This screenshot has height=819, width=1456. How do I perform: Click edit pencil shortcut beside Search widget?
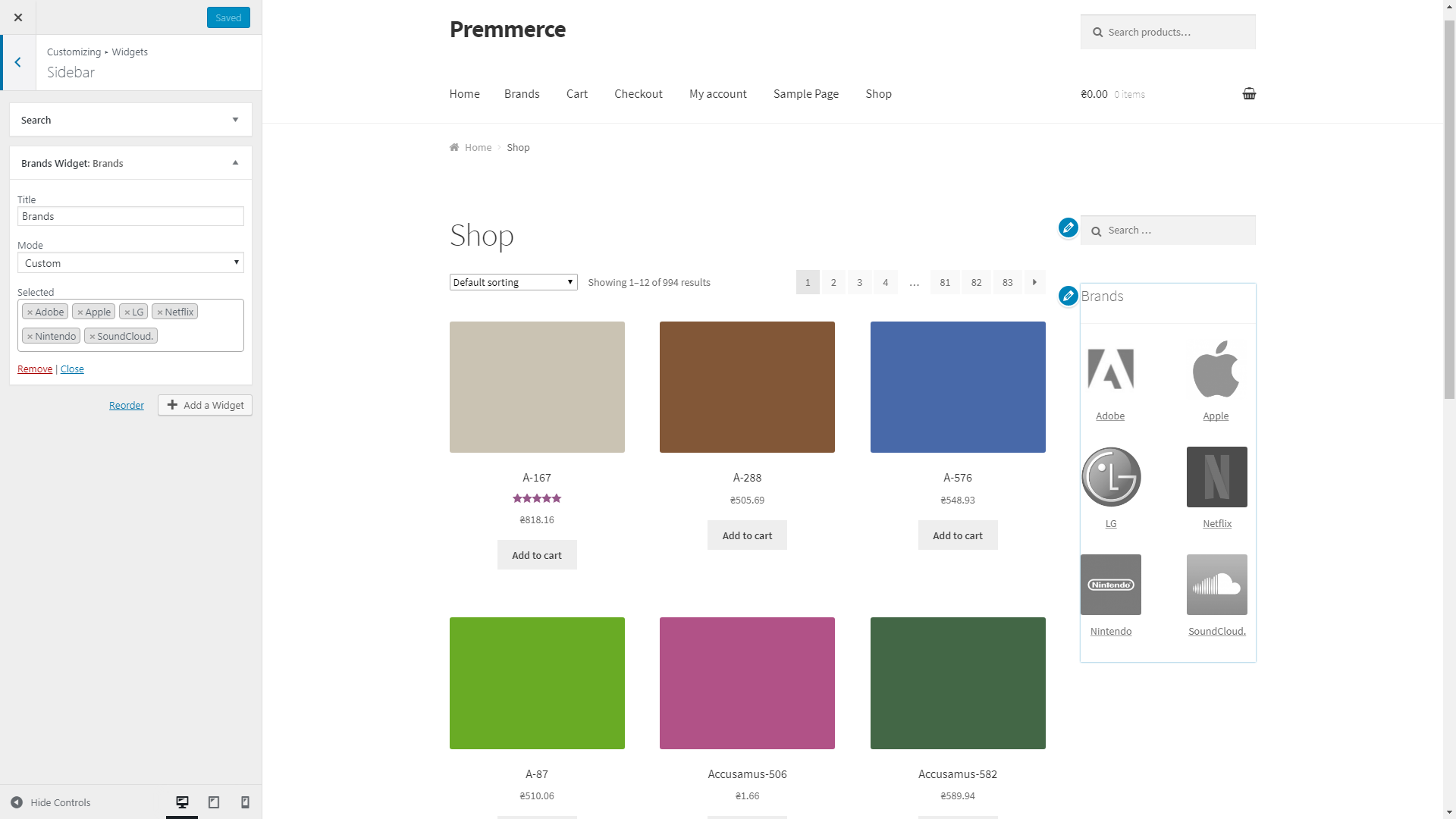[x=1068, y=227]
